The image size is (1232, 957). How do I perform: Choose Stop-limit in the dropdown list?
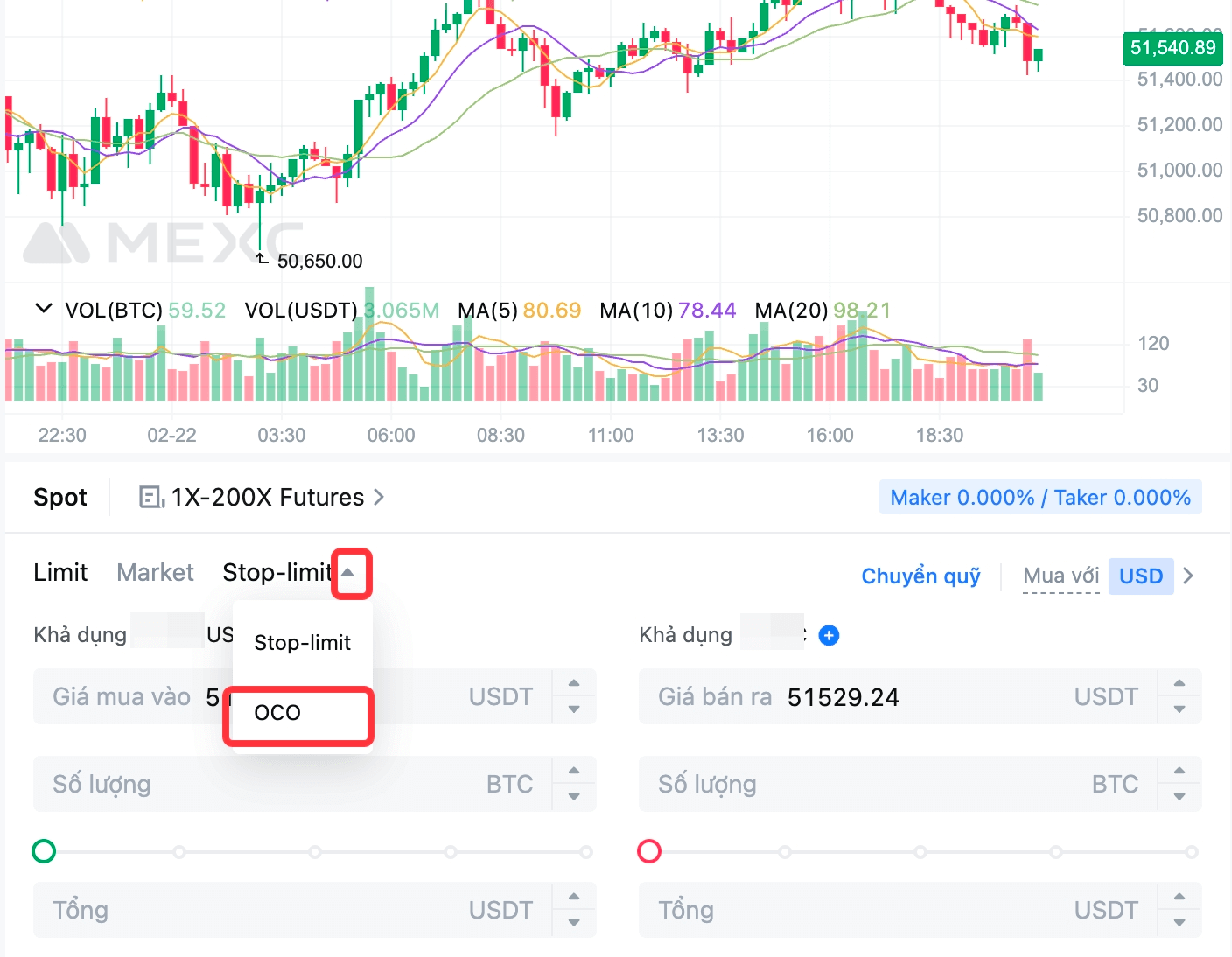(302, 643)
